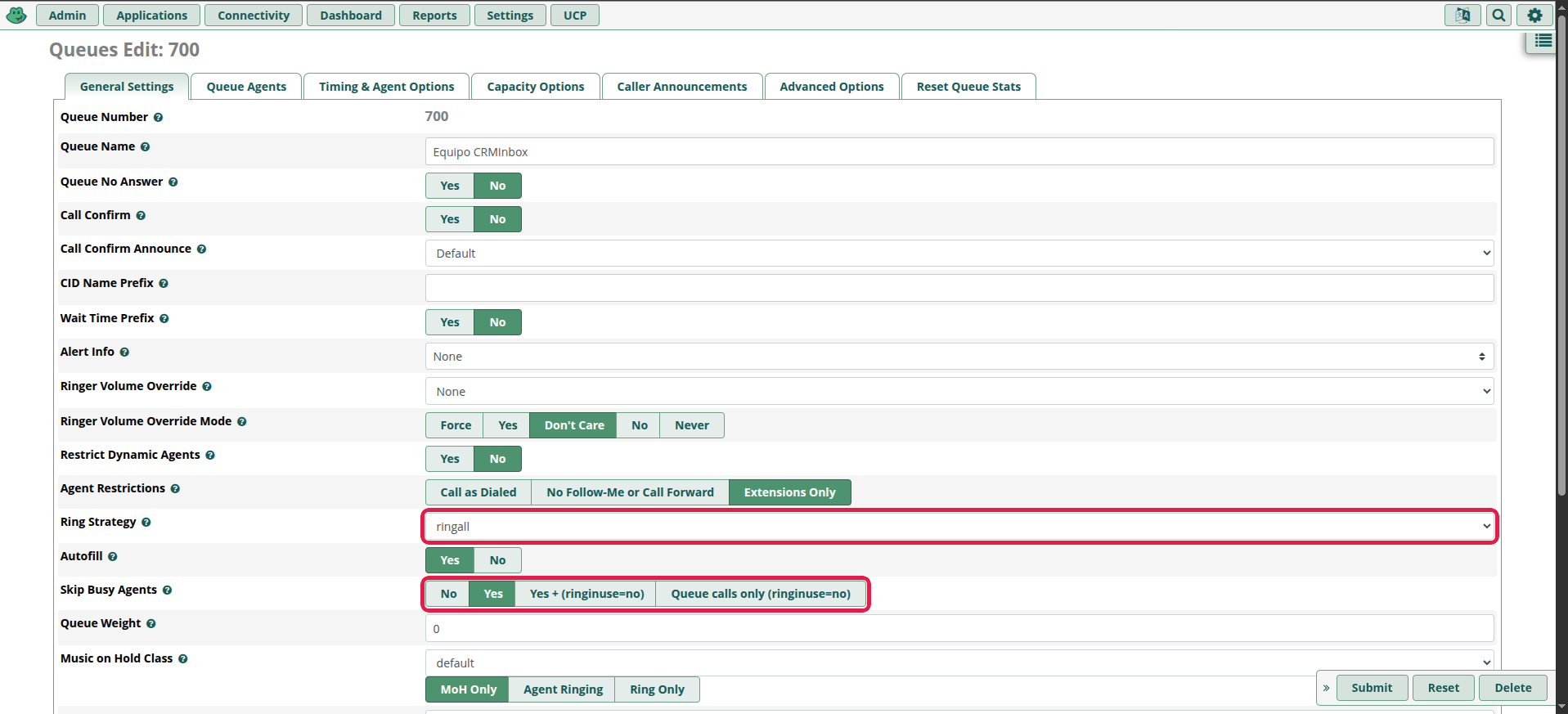Select Queue calls only (ringinuse=no) option
Screen dimensions: 1568x714
(x=761, y=594)
